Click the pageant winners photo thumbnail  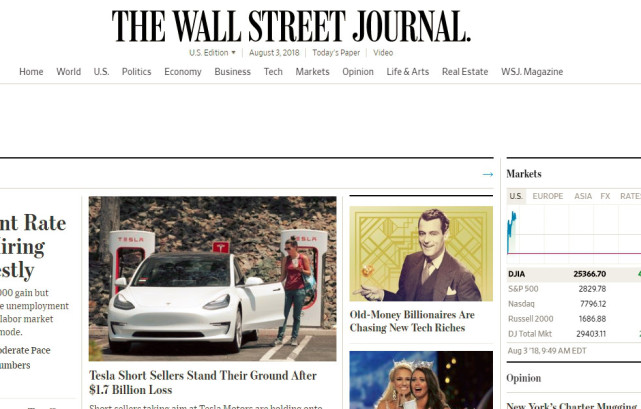coord(421,380)
